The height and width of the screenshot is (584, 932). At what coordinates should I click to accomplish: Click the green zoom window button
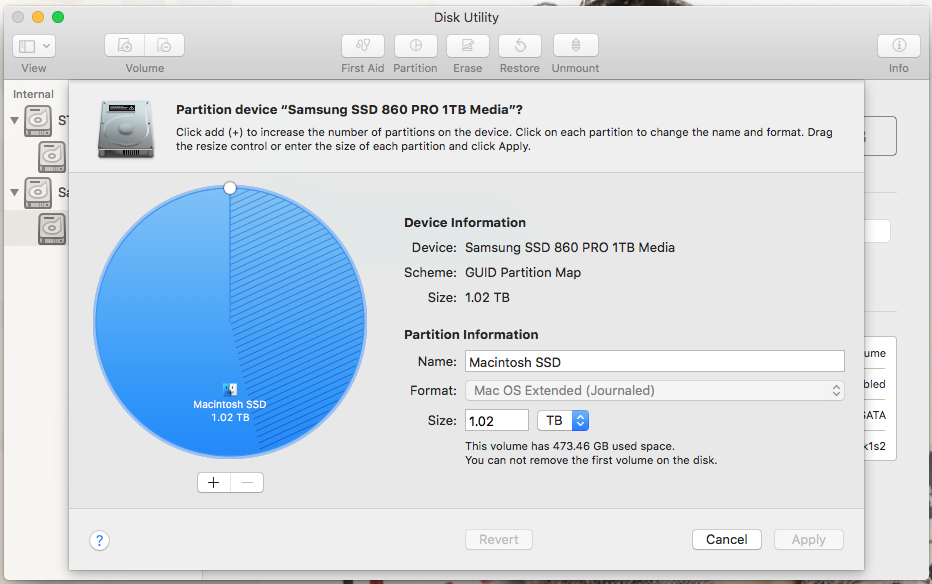coord(58,17)
